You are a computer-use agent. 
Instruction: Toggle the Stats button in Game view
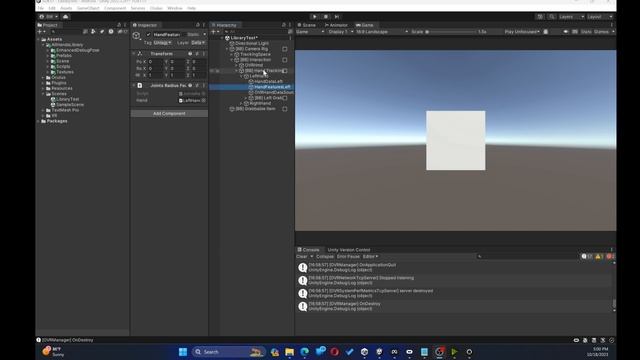[x=586, y=32]
